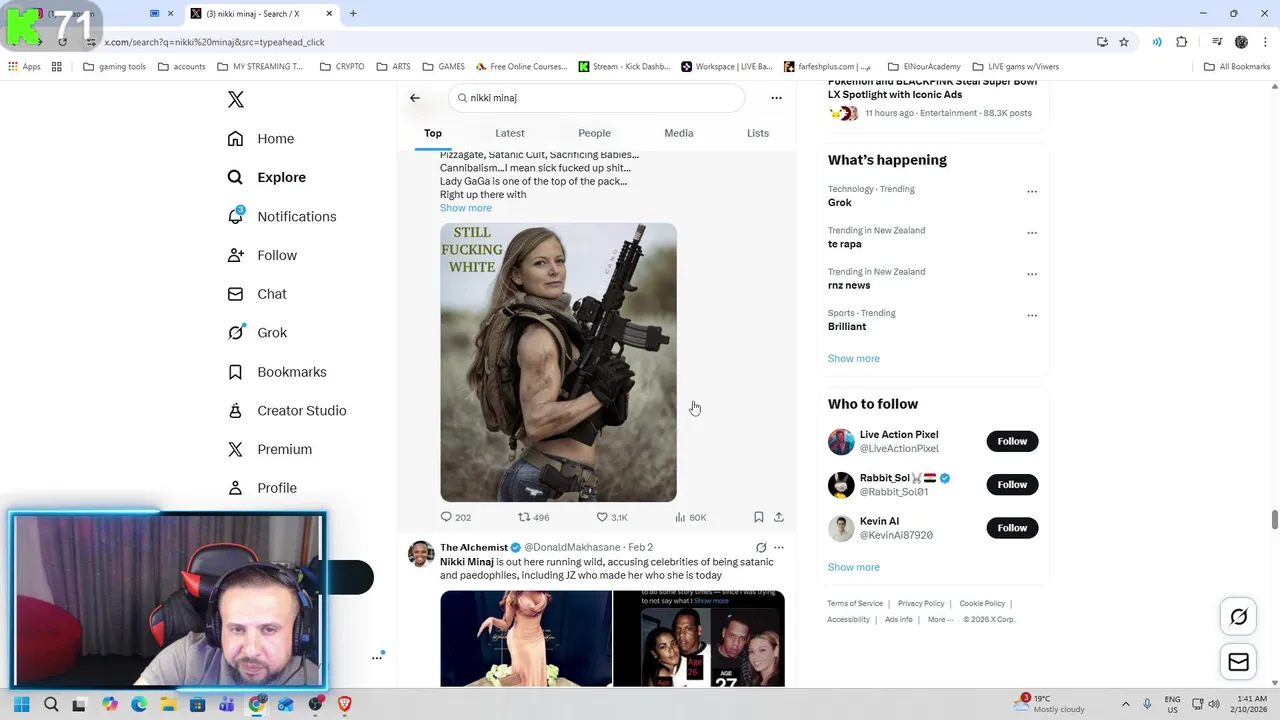Follow Kevin AI account

[1012, 528]
